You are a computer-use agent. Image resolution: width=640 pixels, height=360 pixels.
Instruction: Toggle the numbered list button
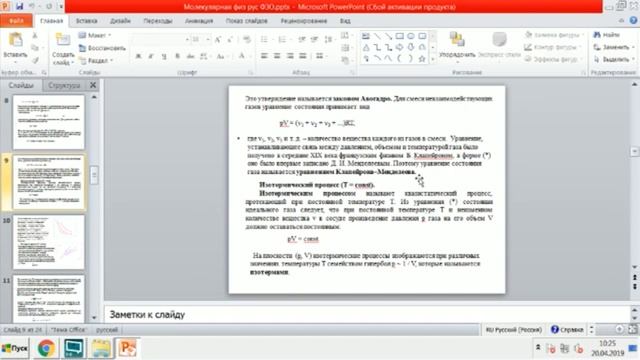[x=283, y=40]
